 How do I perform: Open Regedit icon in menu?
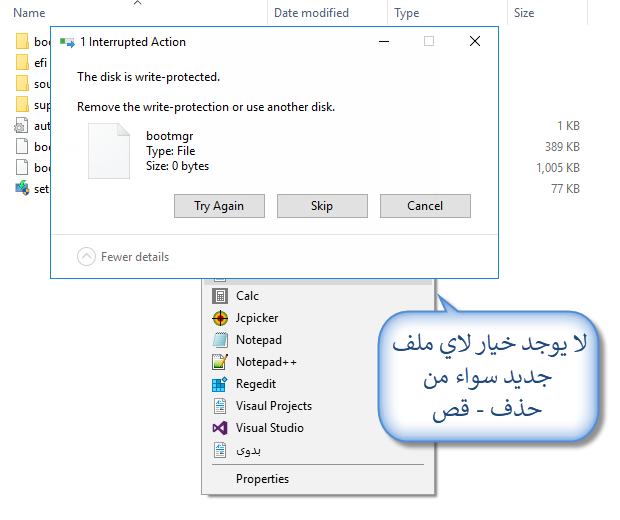(220, 384)
